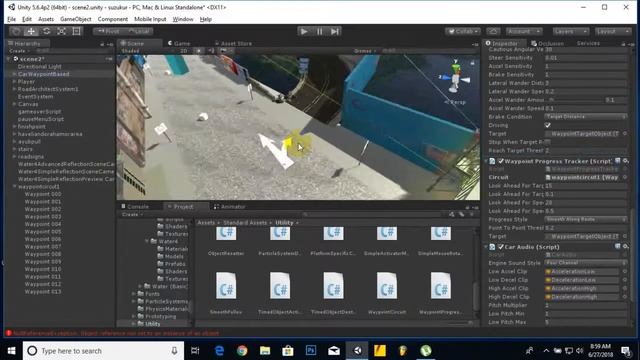Image resolution: width=640 pixels, height=360 pixels.
Task: Switch to the Services tab
Action: point(588,43)
